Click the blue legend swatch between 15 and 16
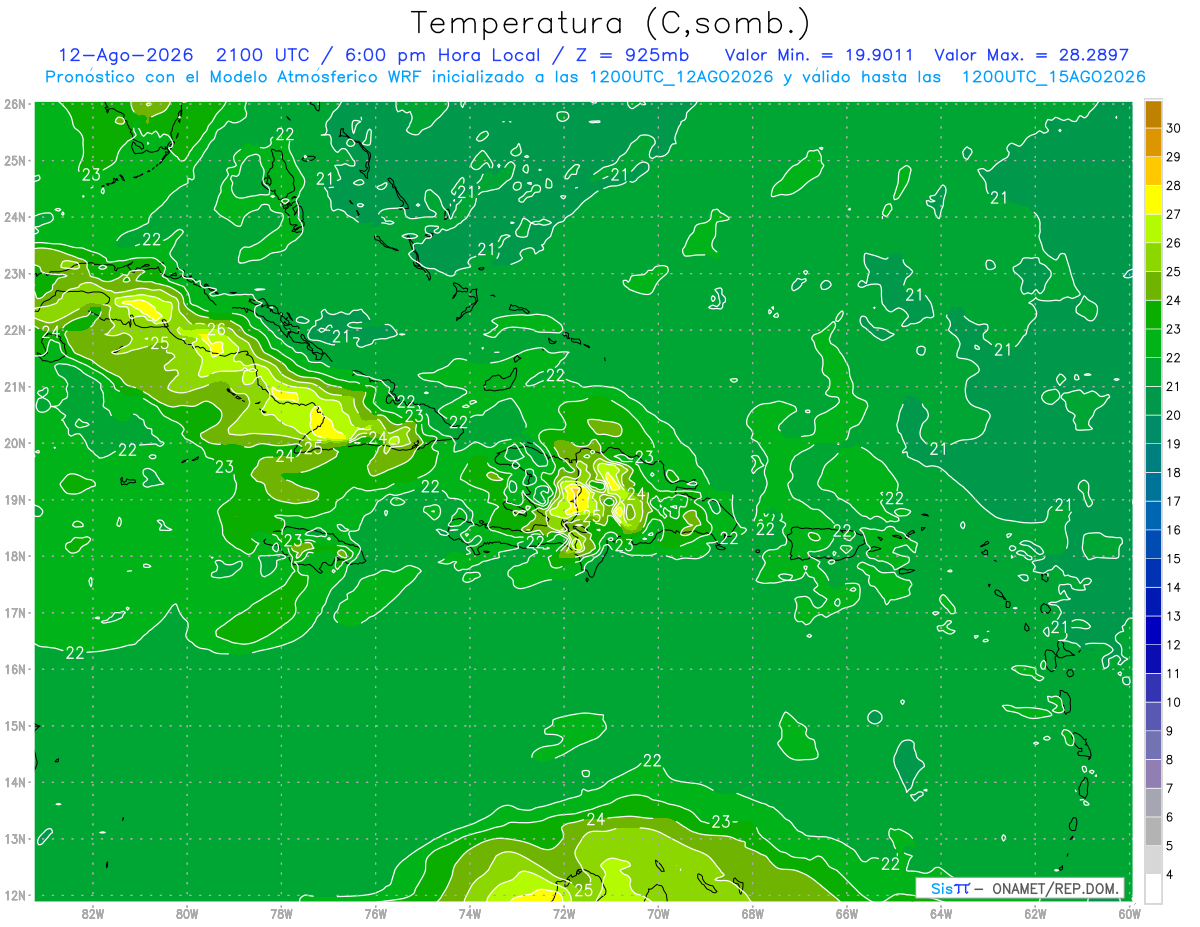 [x=1153, y=545]
